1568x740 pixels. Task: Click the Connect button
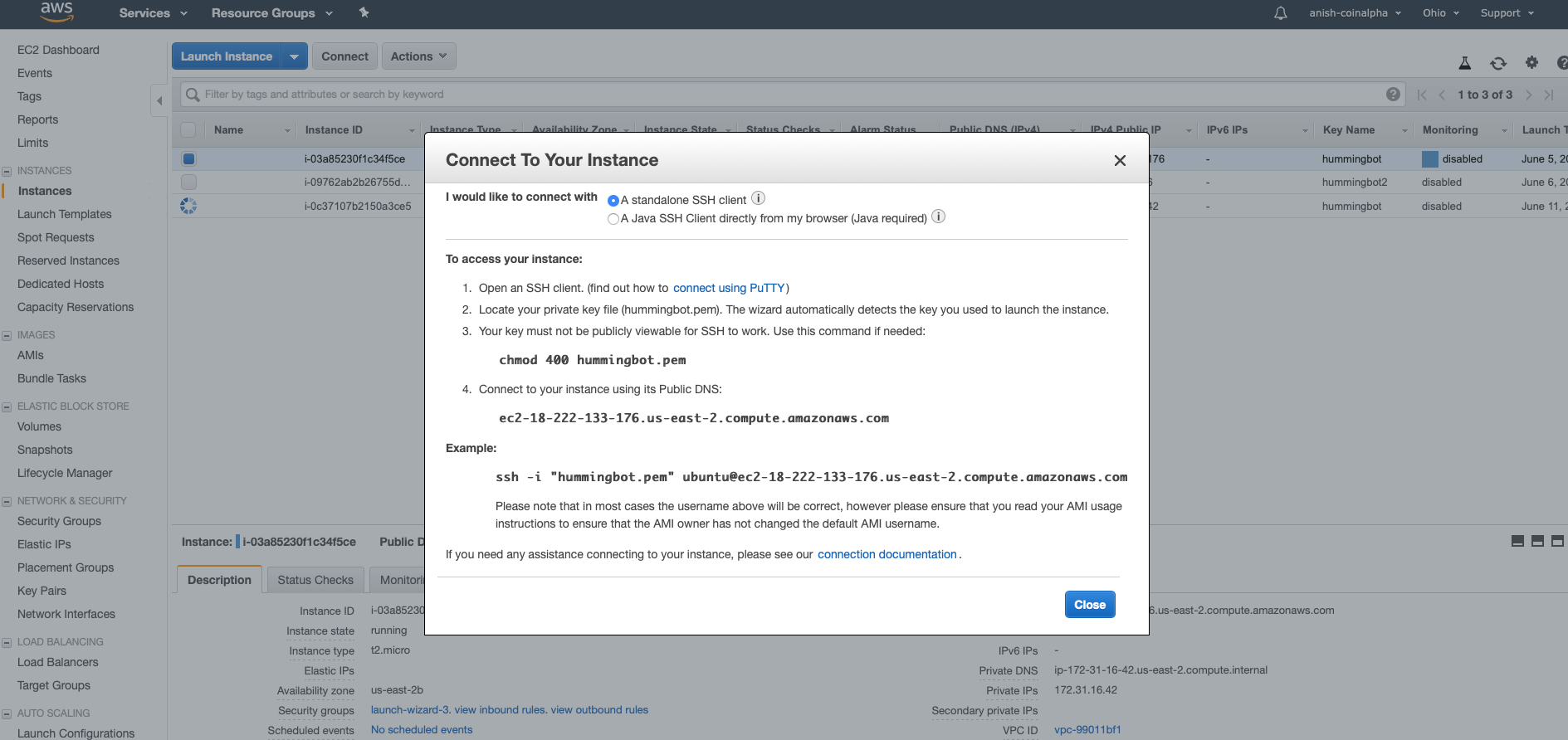pos(344,56)
